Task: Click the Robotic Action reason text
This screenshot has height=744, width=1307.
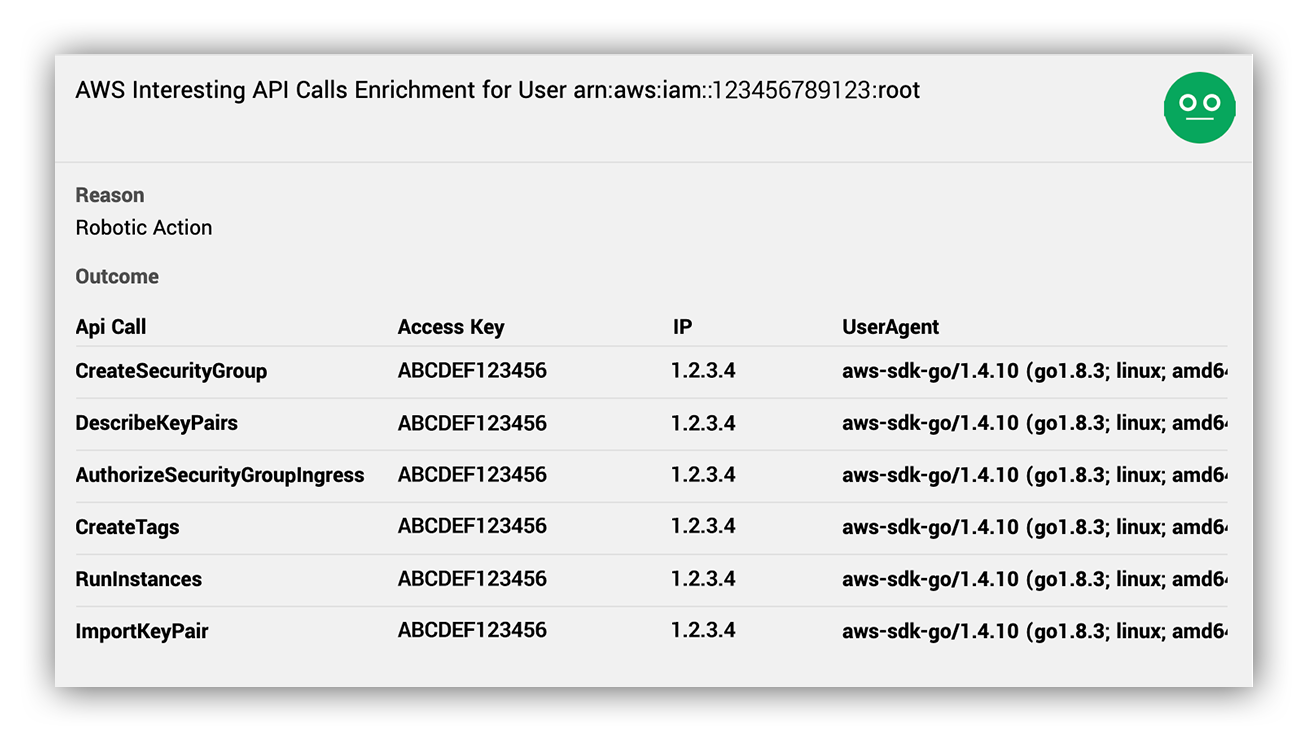Action: point(144,228)
